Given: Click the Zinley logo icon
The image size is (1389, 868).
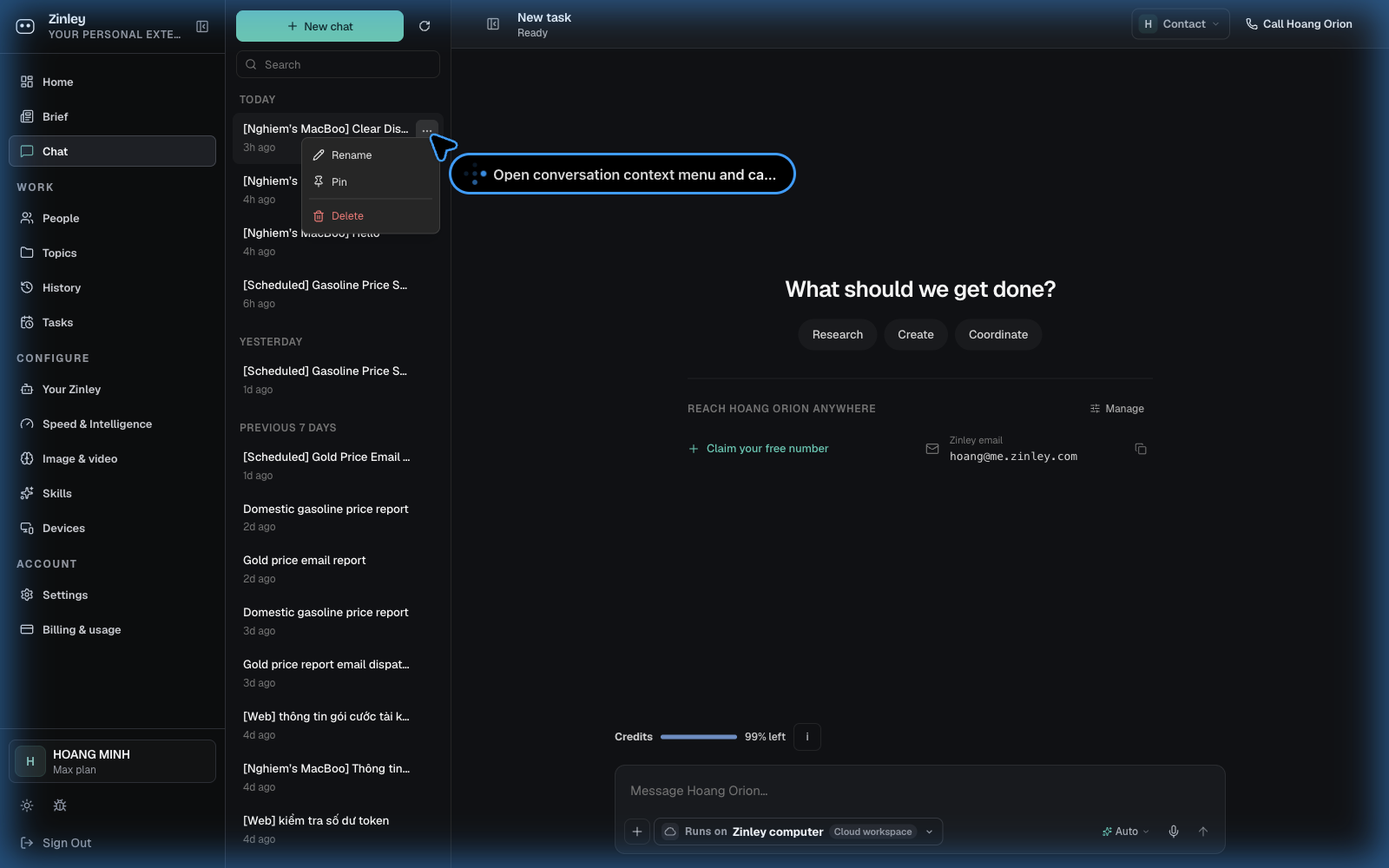Looking at the screenshot, I should (25, 27).
